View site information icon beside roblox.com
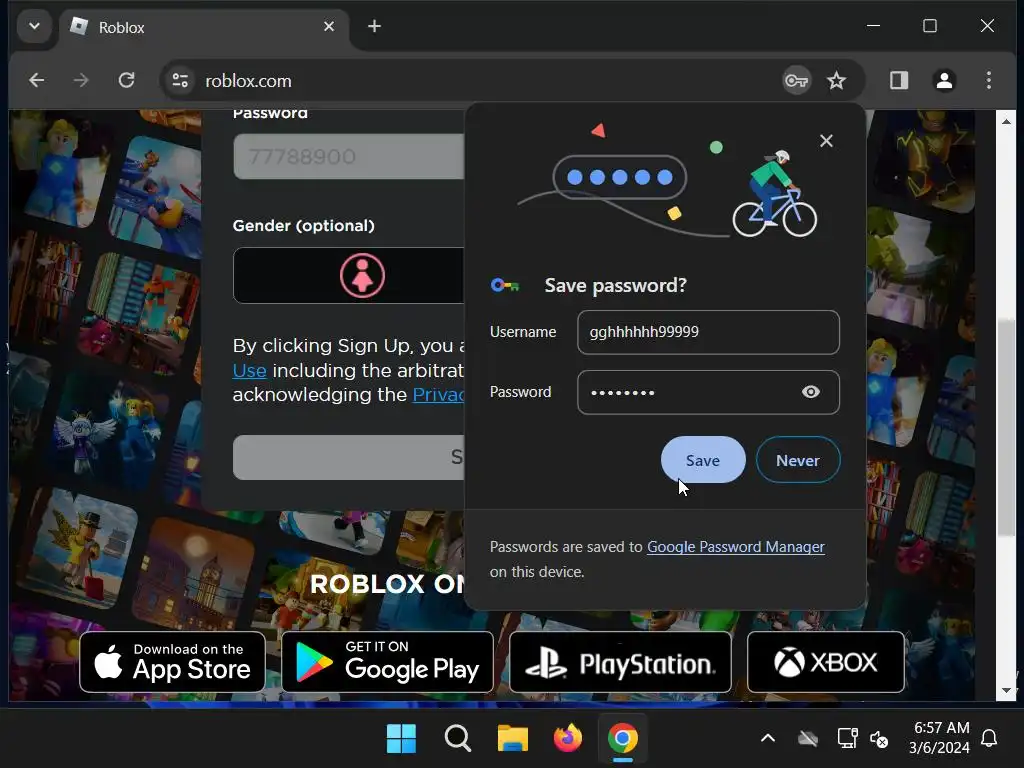Viewport: 1024px width, 768px height. [180, 80]
